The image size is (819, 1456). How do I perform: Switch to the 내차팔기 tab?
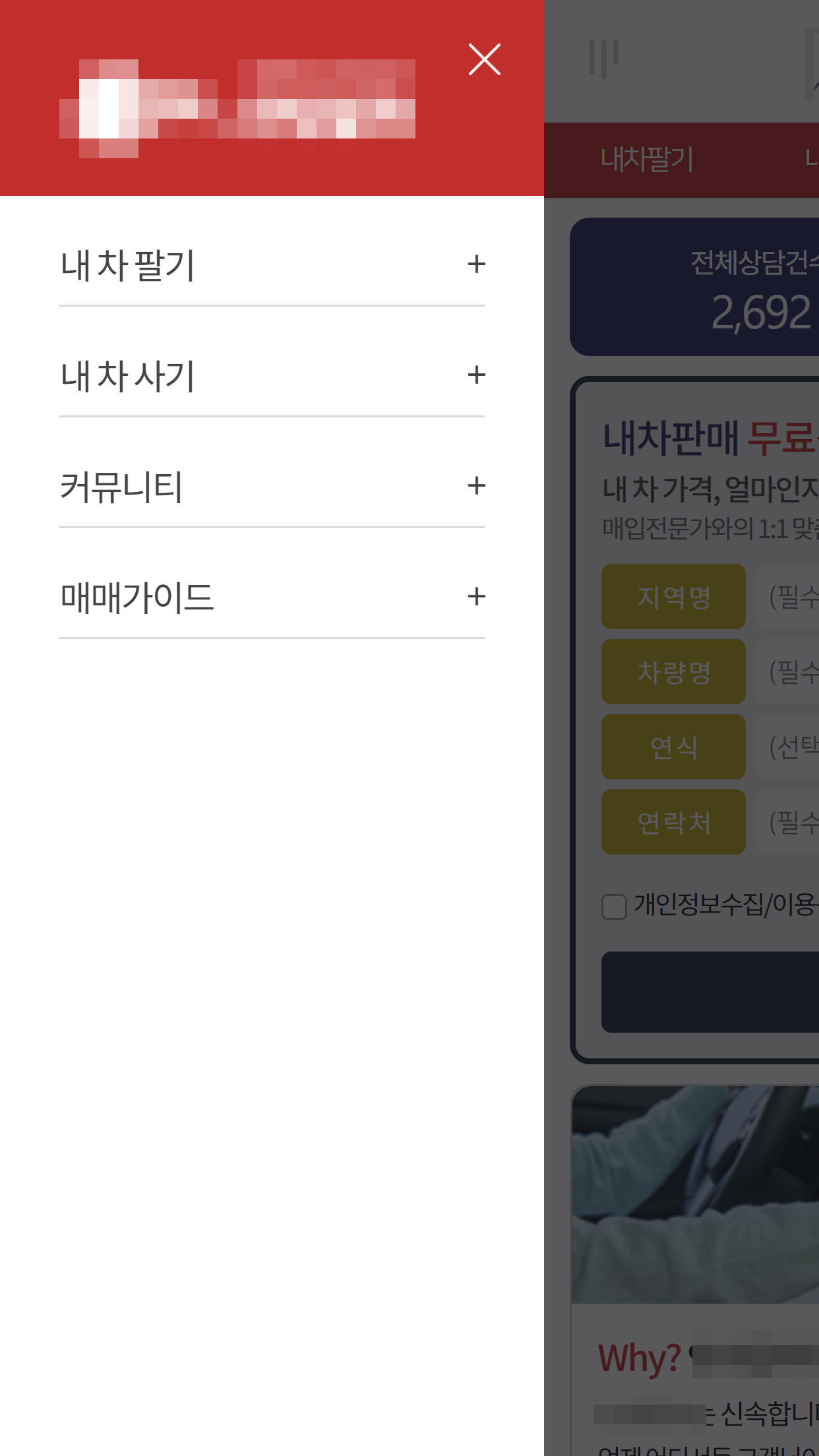pyautogui.click(x=646, y=159)
